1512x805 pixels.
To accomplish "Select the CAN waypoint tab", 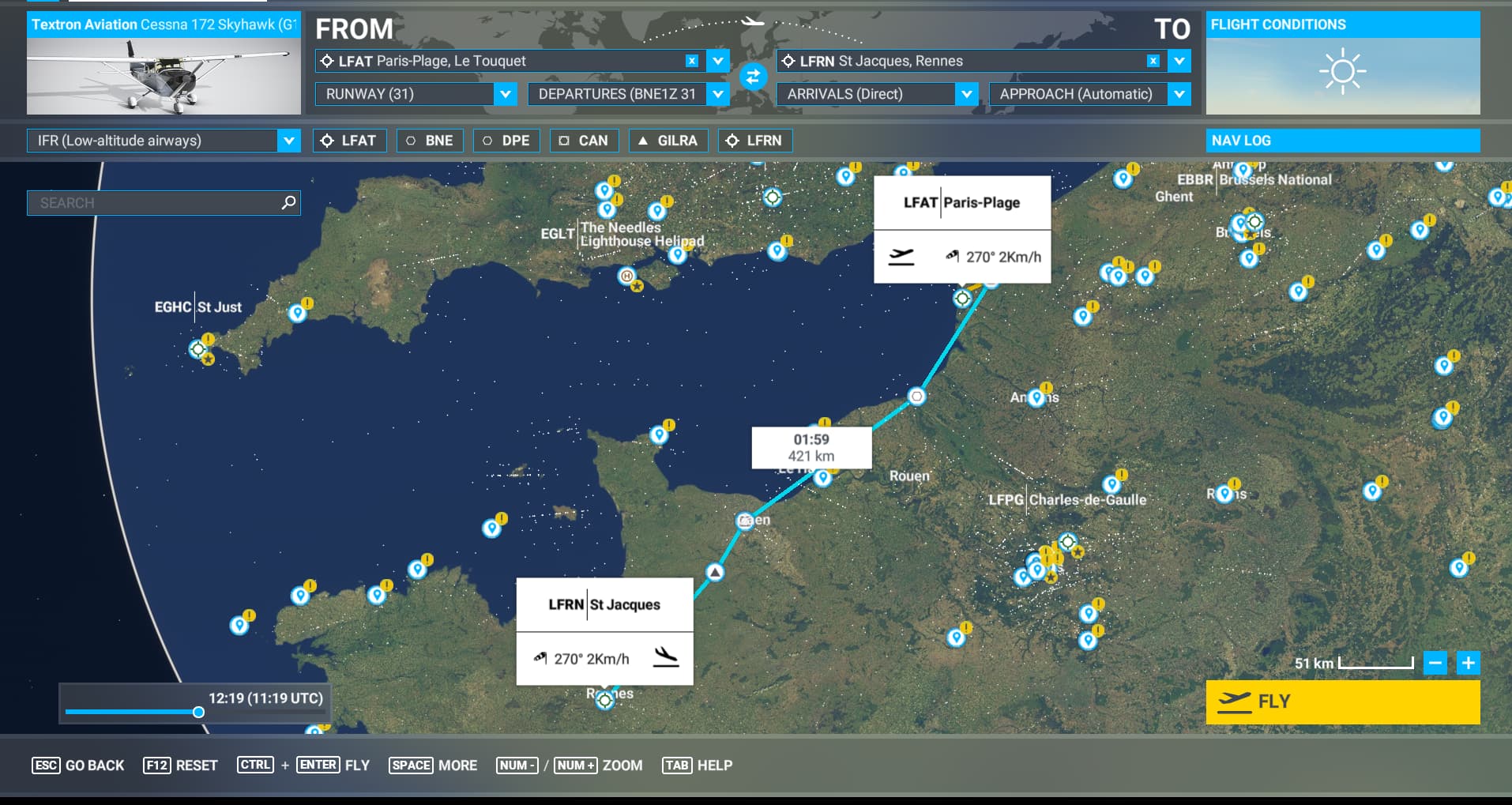I will pos(583,141).
